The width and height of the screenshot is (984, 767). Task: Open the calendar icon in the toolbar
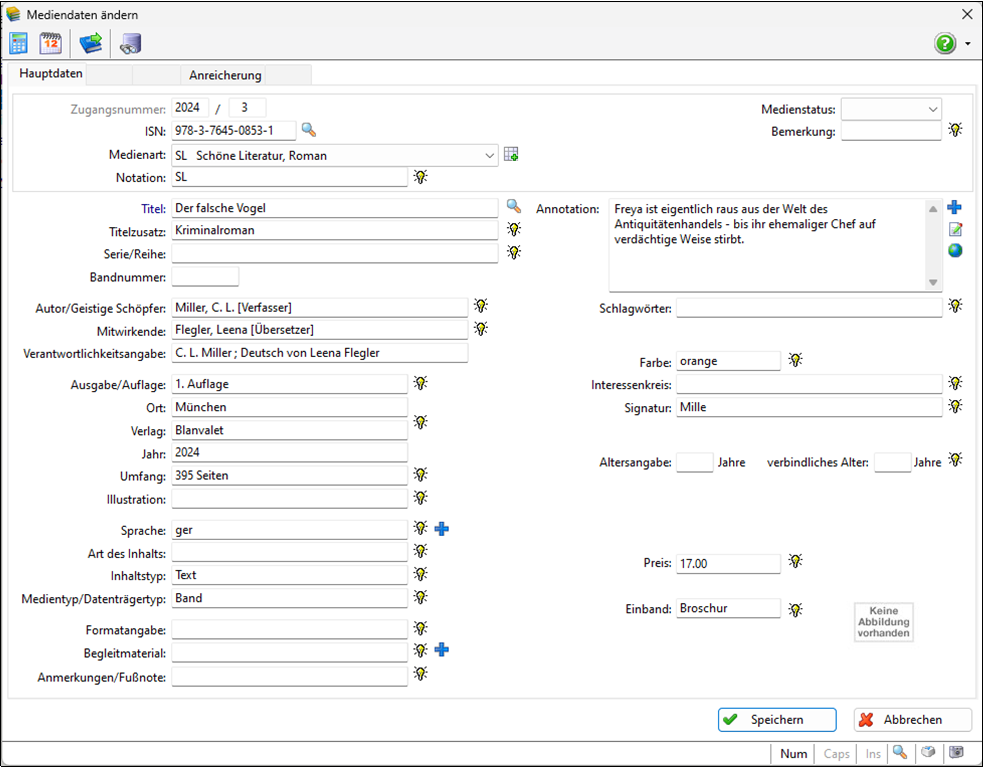click(x=50, y=43)
